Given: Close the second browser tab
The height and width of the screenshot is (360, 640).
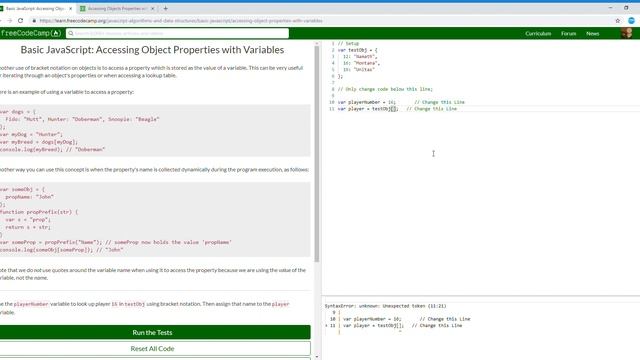Looking at the screenshot, I should (x=153, y=8).
